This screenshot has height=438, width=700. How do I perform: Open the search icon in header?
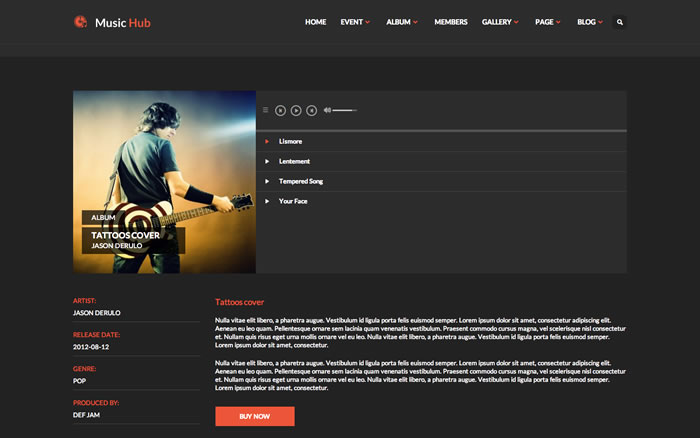tap(620, 22)
